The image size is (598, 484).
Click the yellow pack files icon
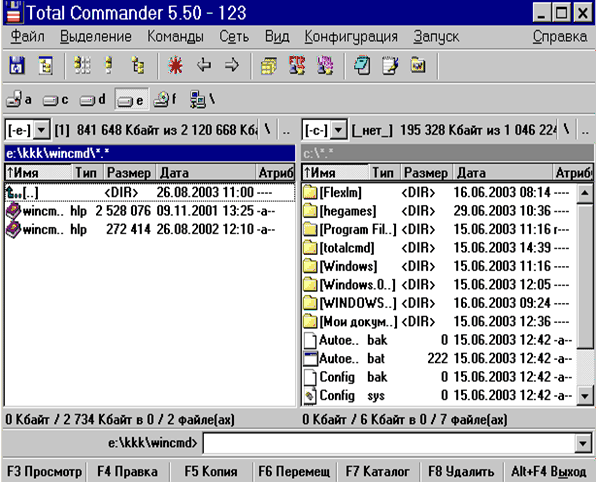(x=268, y=66)
